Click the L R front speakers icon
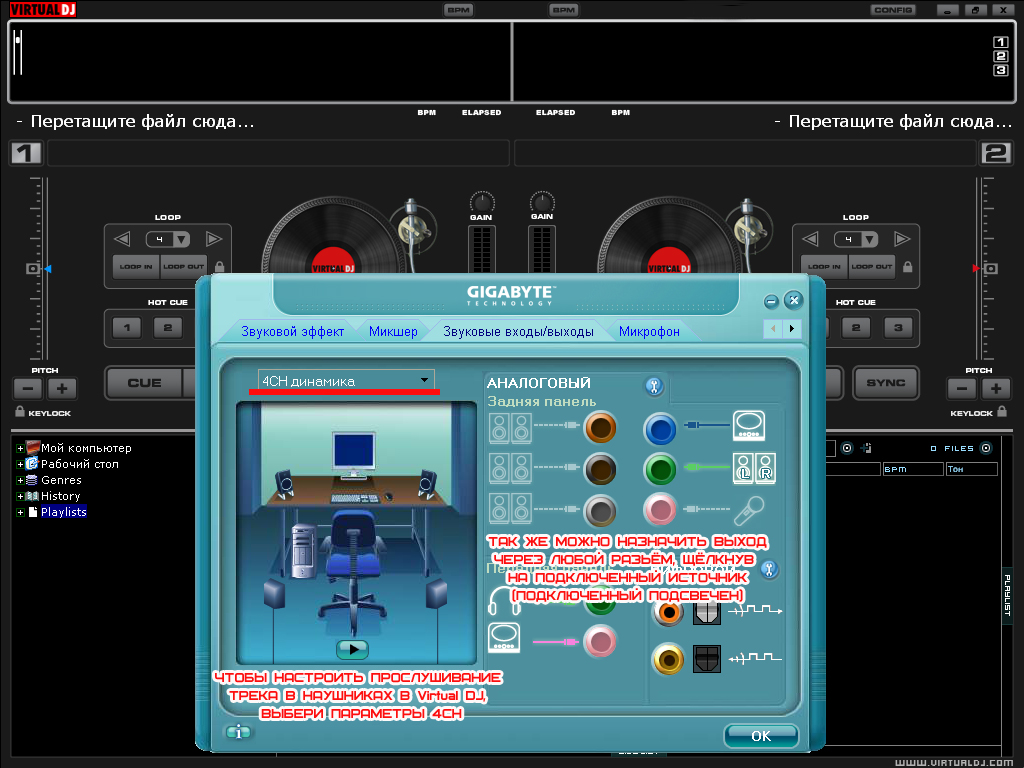Image resolution: width=1024 pixels, height=768 pixels. pos(754,468)
